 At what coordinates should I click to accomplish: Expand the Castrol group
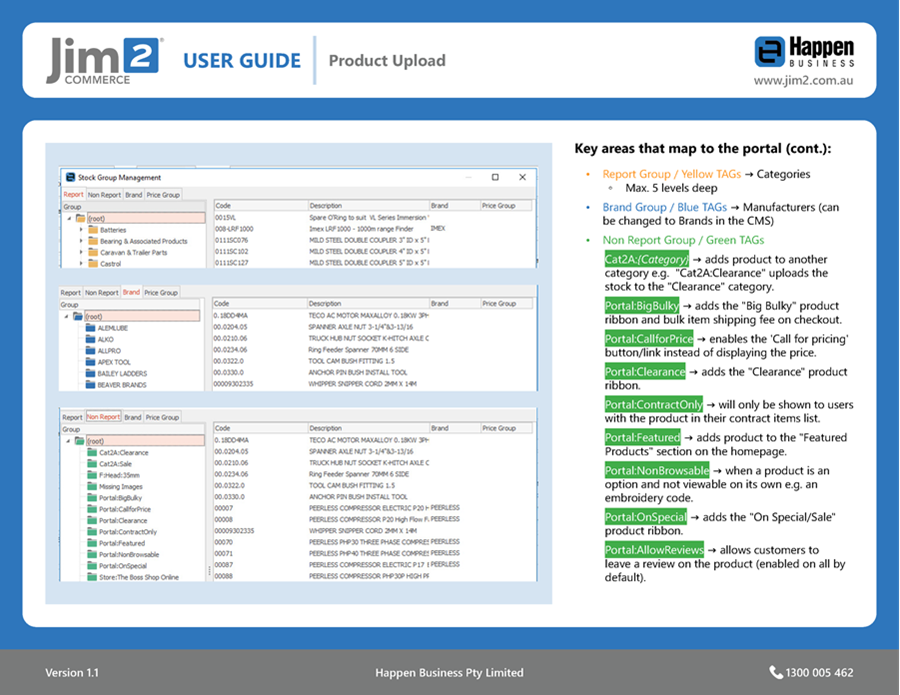point(81,263)
